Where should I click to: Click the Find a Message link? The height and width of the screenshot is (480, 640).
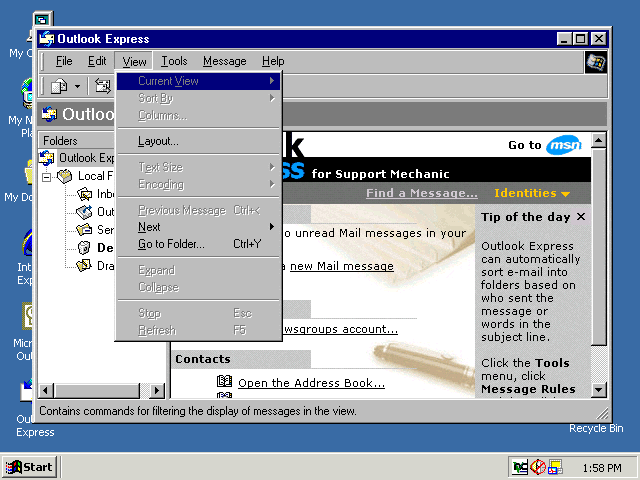[422, 193]
